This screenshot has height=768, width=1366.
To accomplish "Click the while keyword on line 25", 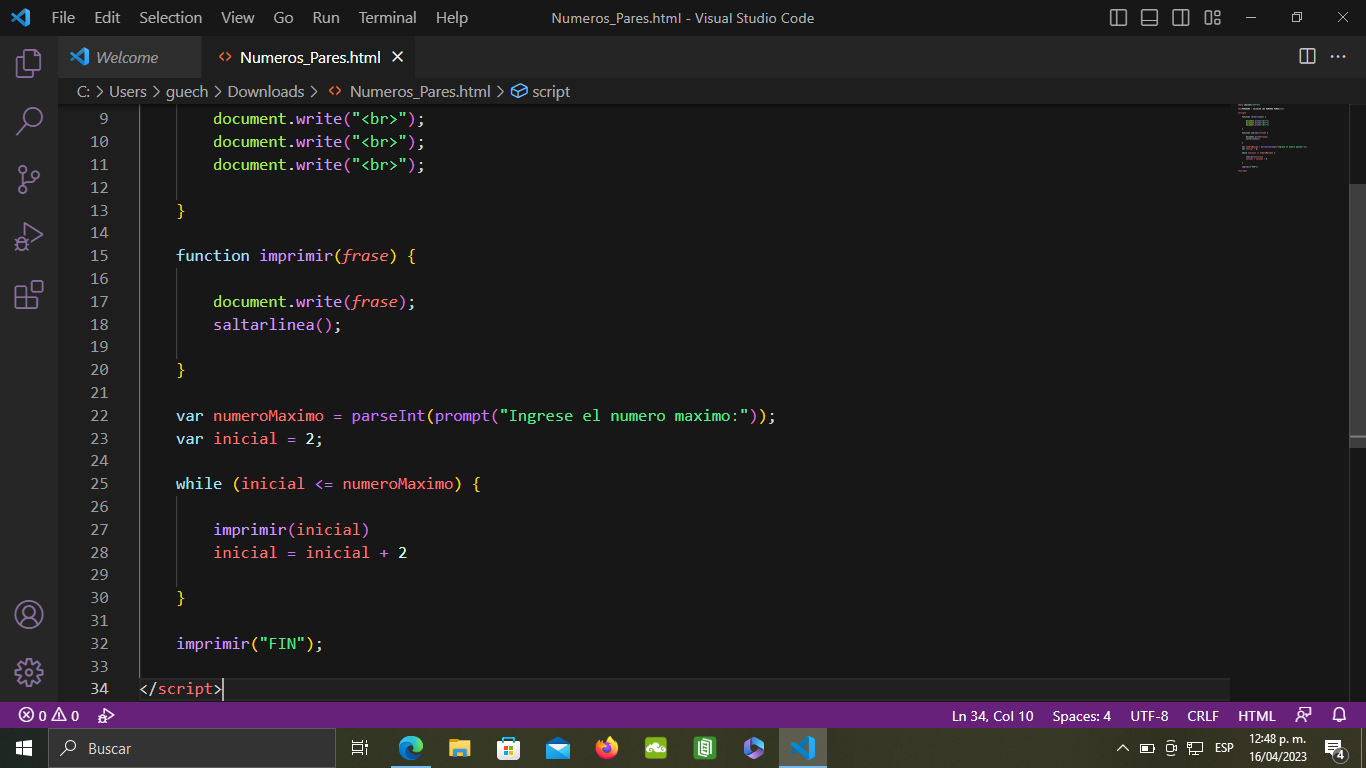I will coord(199,483).
